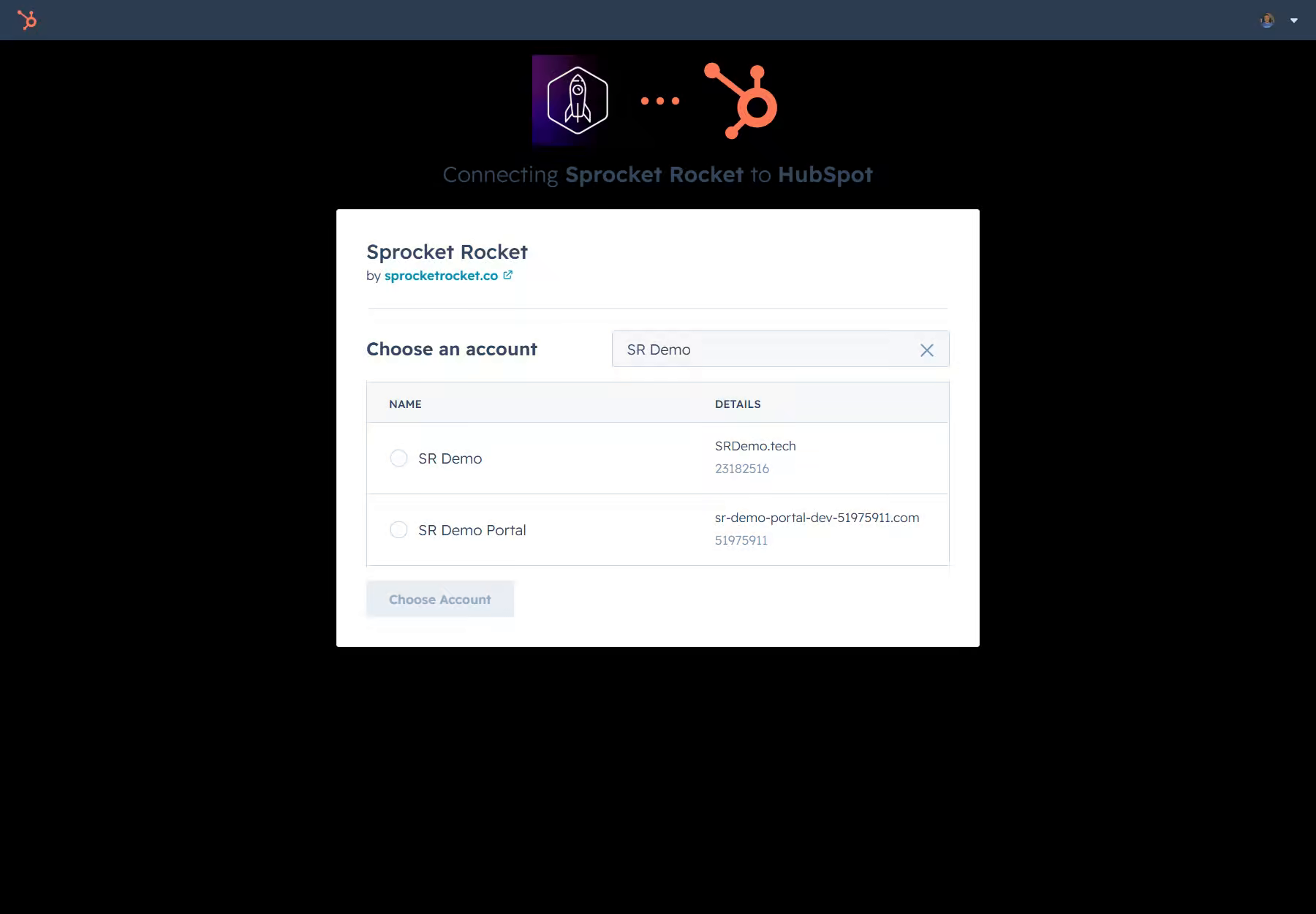
Task: Focus the SR Demo search field
Action: (781, 350)
